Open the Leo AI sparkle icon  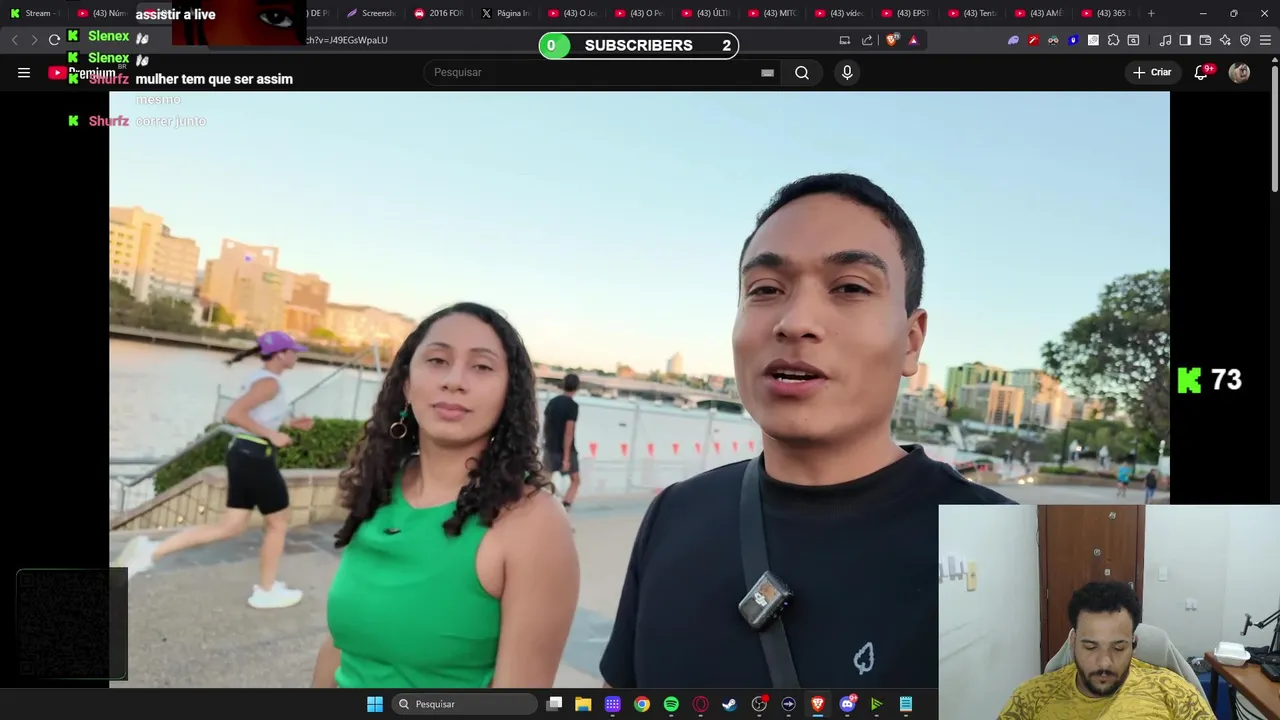click(1225, 40)
